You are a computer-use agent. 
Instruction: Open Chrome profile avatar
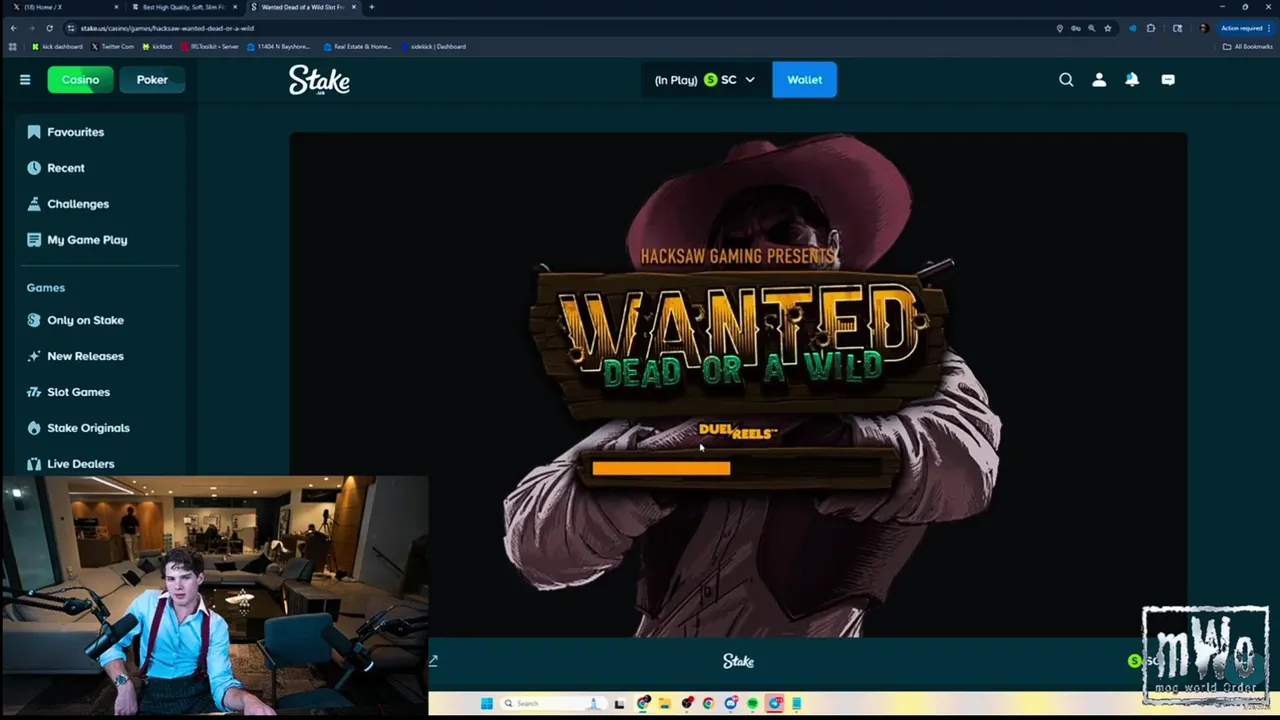tap(1203, 28)
